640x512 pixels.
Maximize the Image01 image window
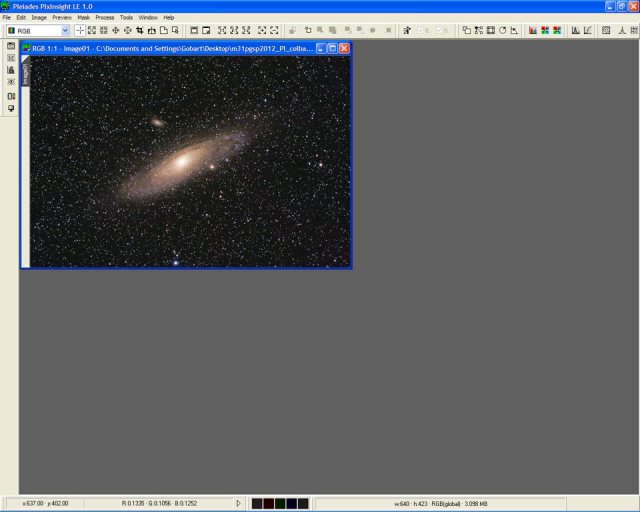(x=333, y=48)
